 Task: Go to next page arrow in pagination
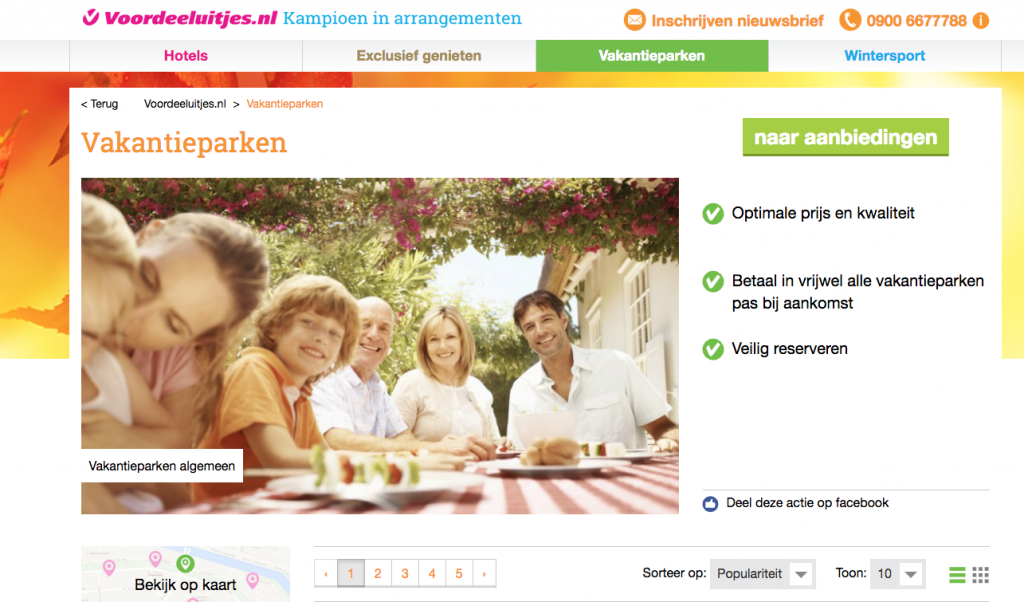(x=484, y=573)
